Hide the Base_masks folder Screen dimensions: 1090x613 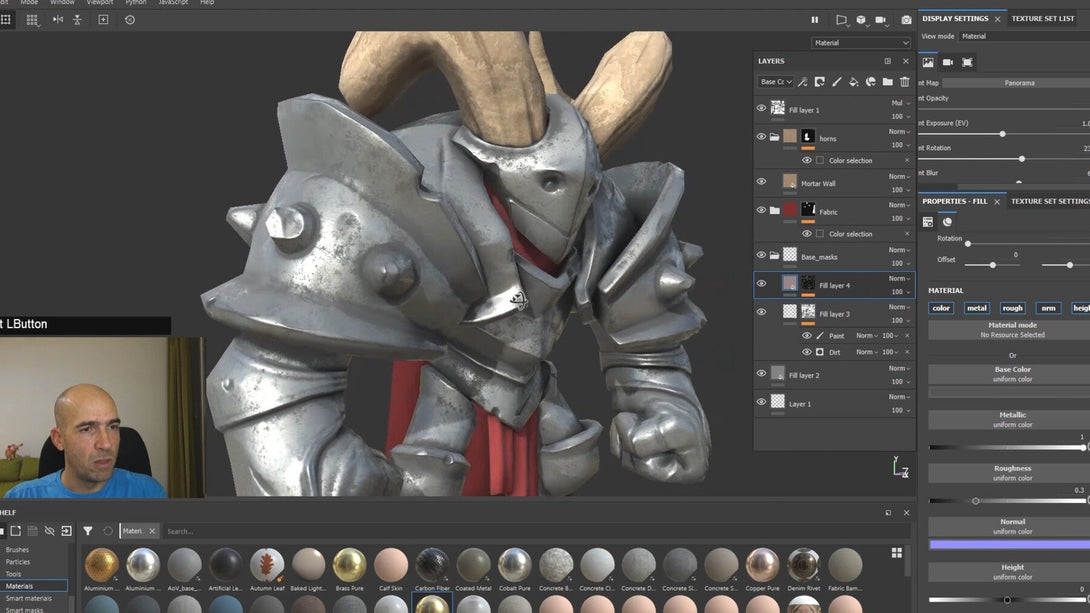(761, 255)
